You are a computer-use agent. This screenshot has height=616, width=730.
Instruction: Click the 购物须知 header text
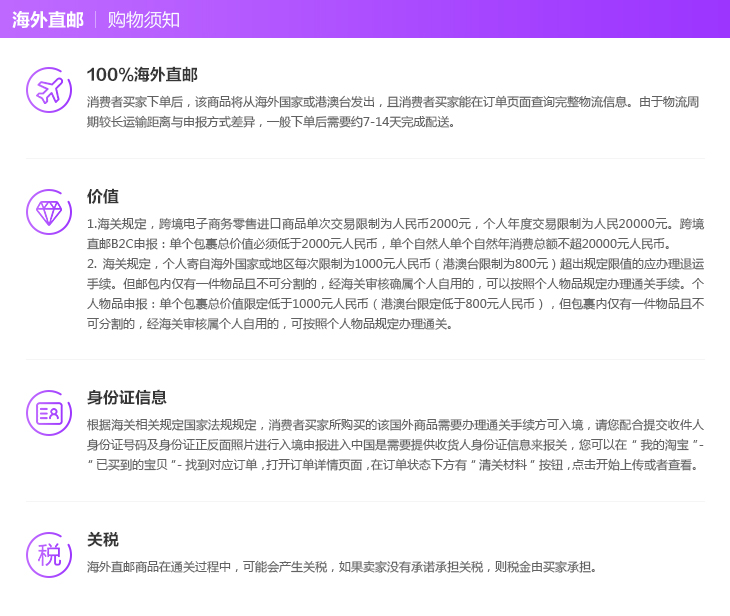143,20
